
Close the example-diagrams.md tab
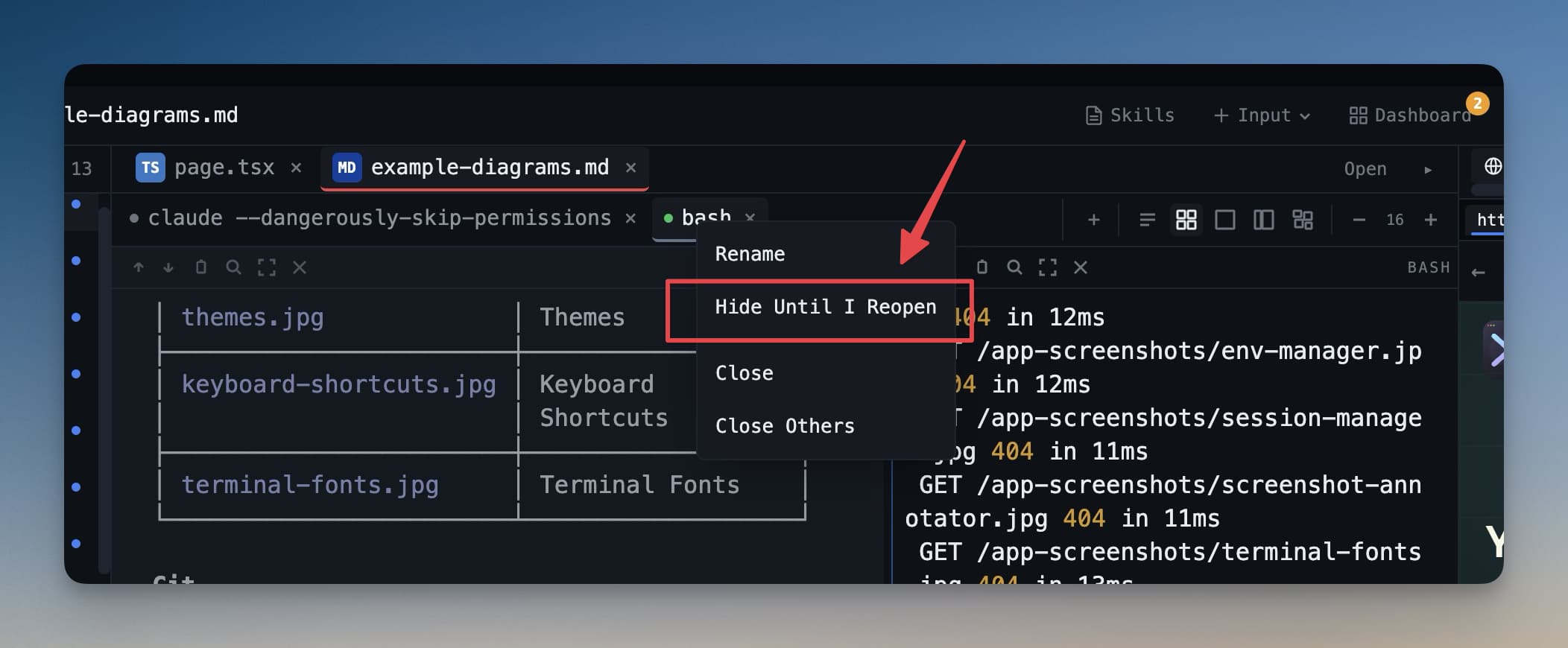pyautogui.click(x=630, y=168)
